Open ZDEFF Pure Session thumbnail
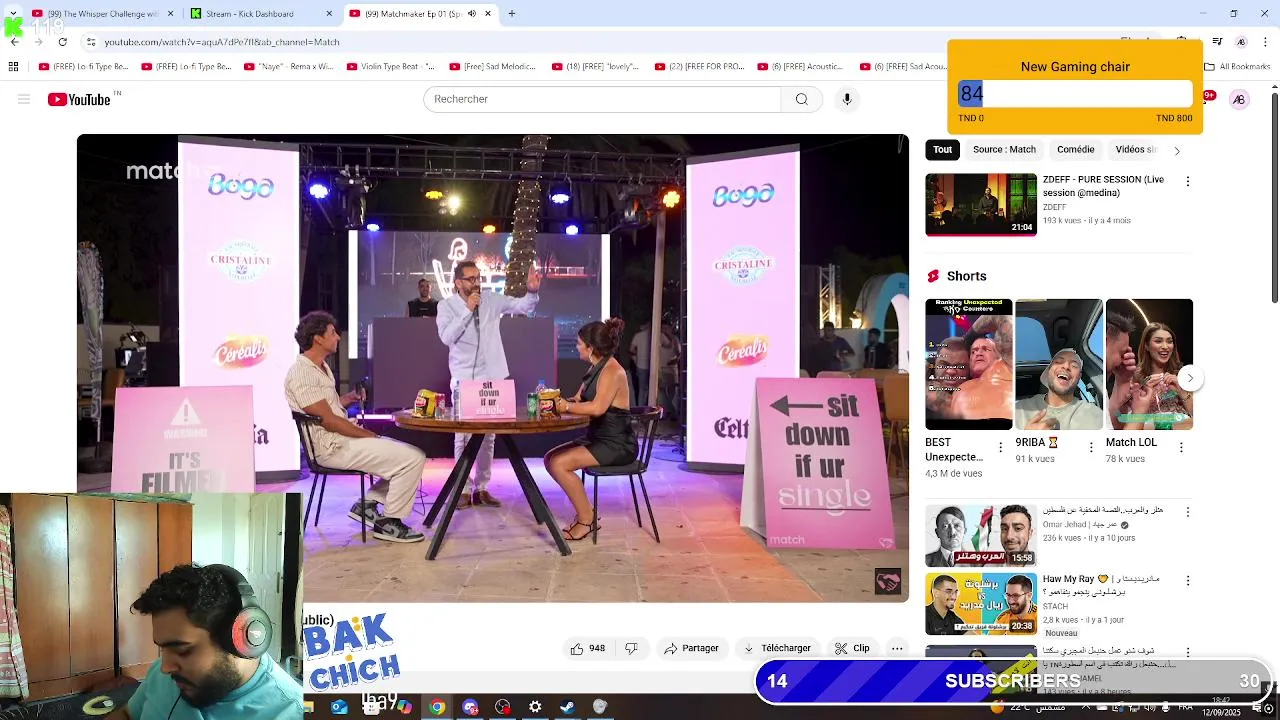 981,205
